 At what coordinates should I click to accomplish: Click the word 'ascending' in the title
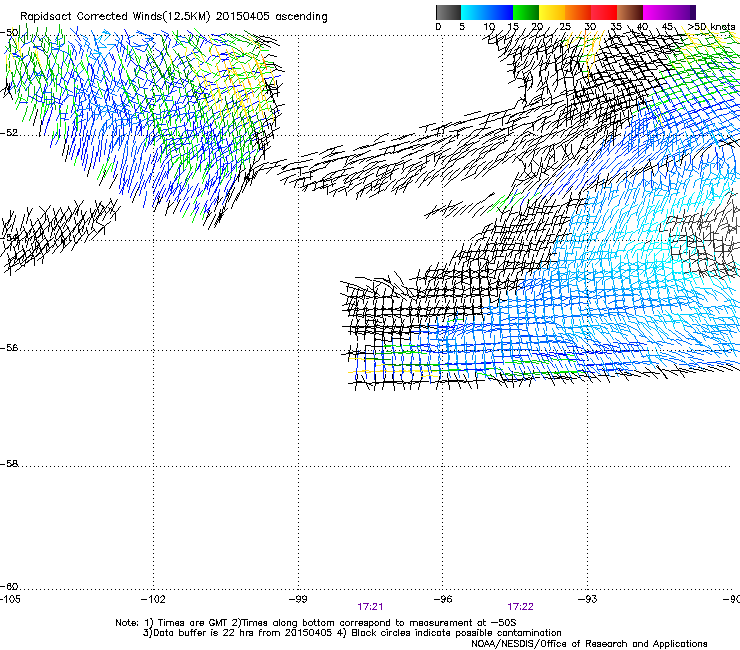302,17
